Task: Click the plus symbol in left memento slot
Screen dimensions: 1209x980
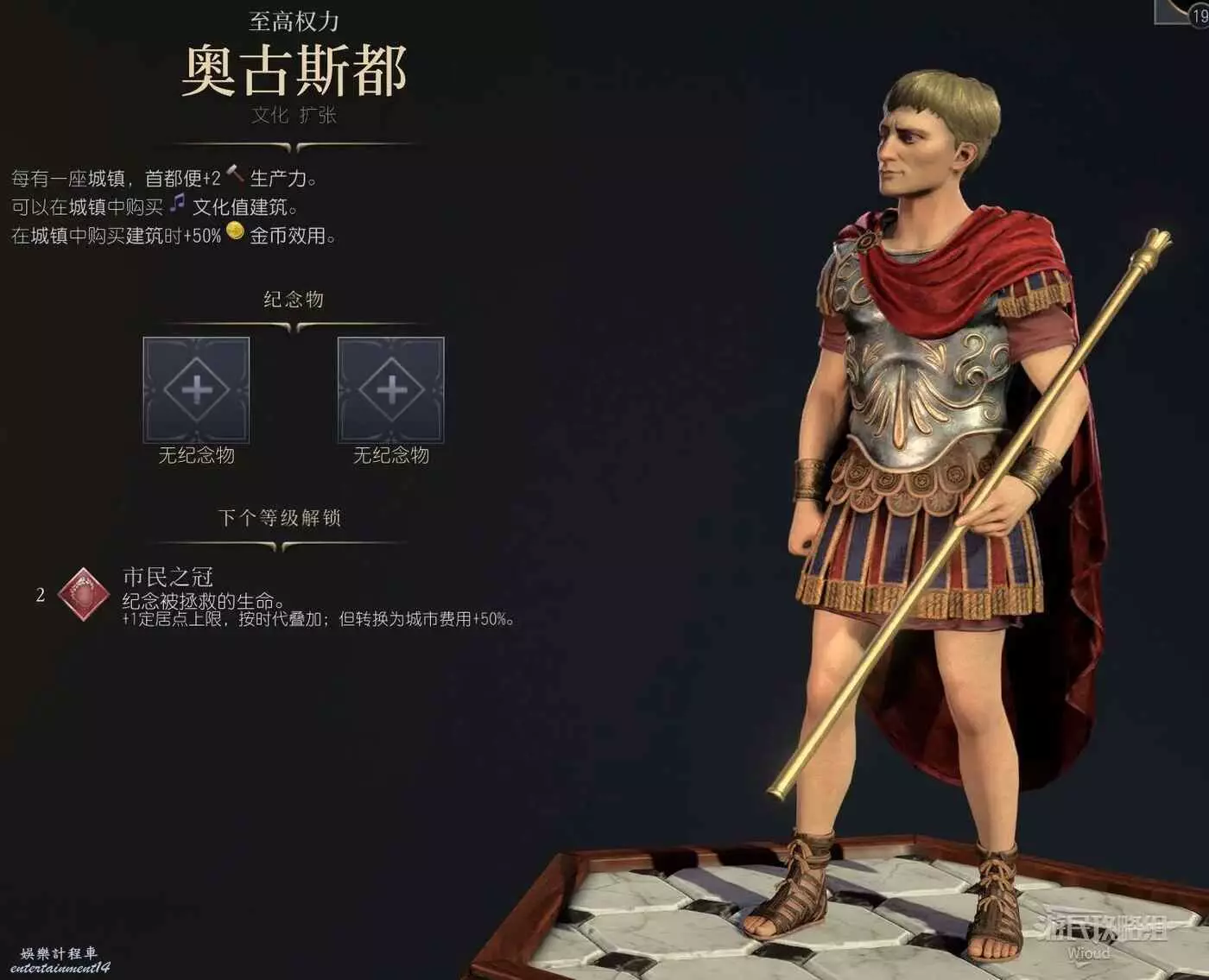Action: pos(197,389)
